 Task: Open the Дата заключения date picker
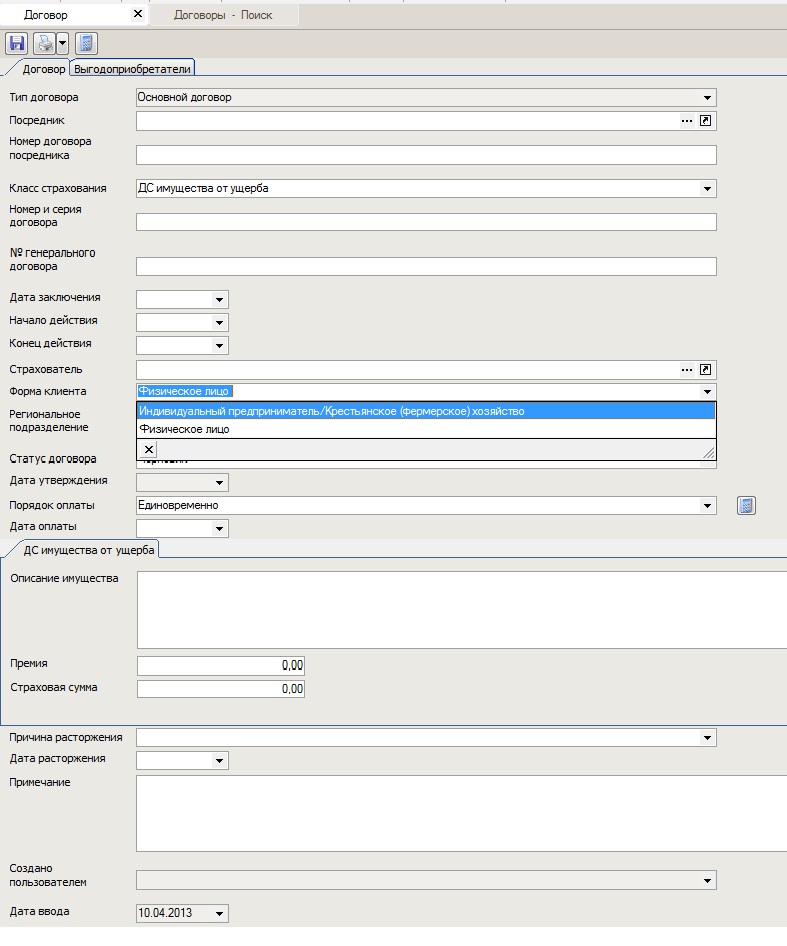(219, 299)
